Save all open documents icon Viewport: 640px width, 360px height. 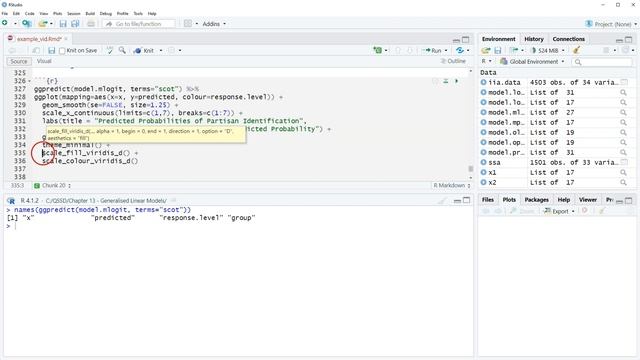[x=75, y=24]
